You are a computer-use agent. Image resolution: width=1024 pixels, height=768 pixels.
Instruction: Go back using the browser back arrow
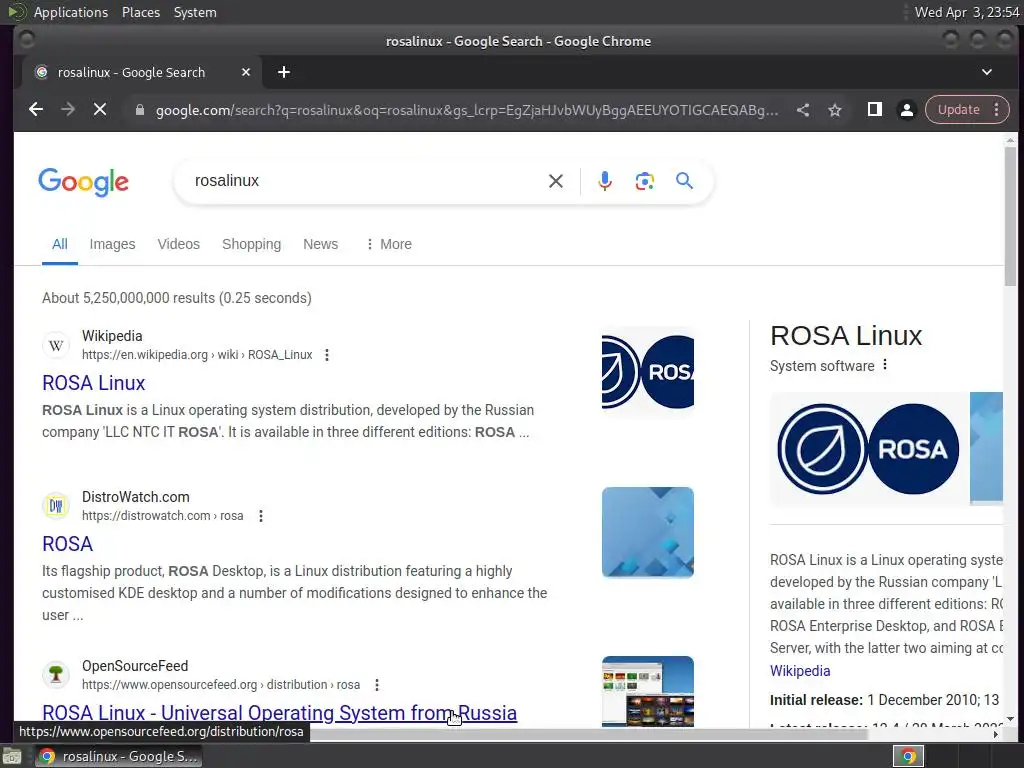tap(36, 110)
